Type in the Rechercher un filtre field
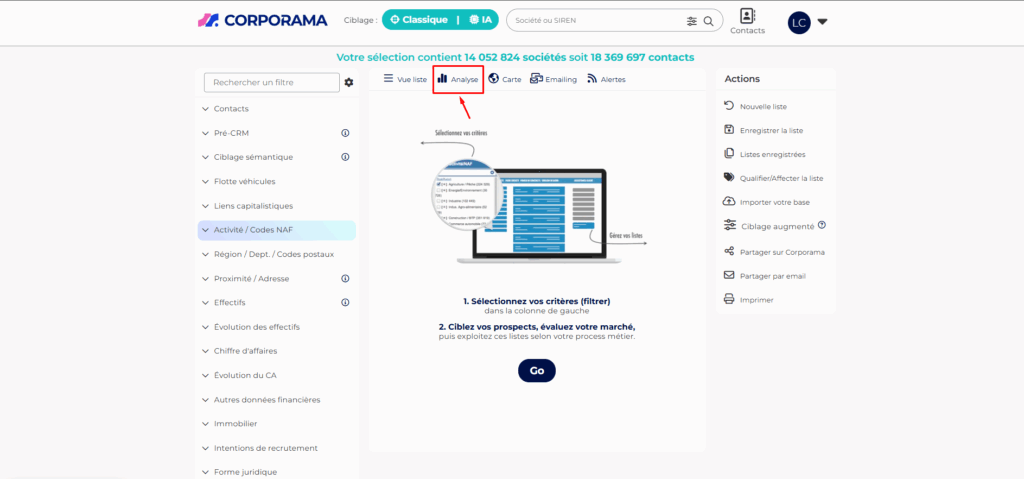The image size is (1024, 479). pyautogui.click(x=271, y=82)
